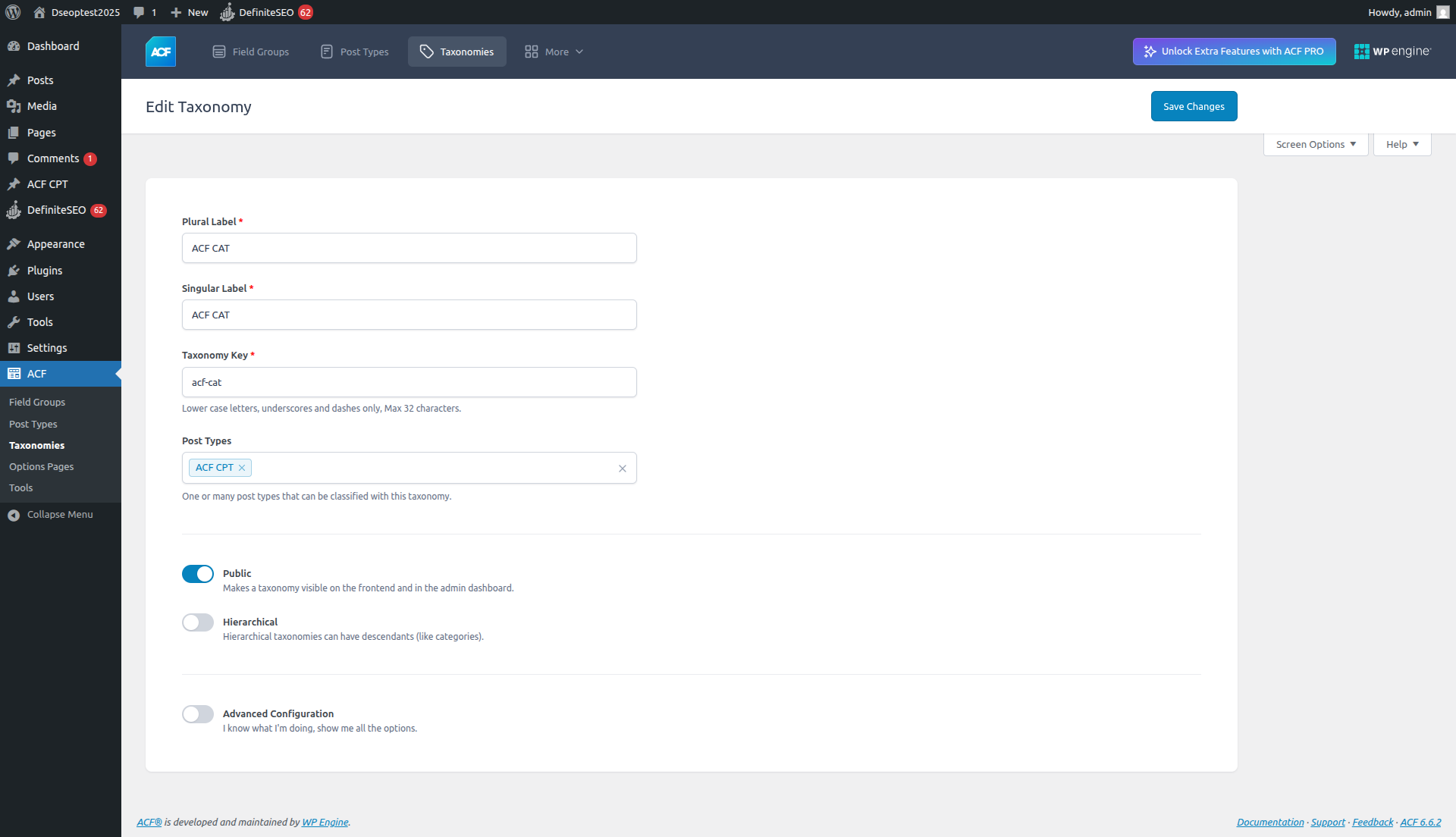Select the Post Types page icon
The width and height of the screenshot is (1456, 837).
326,51
